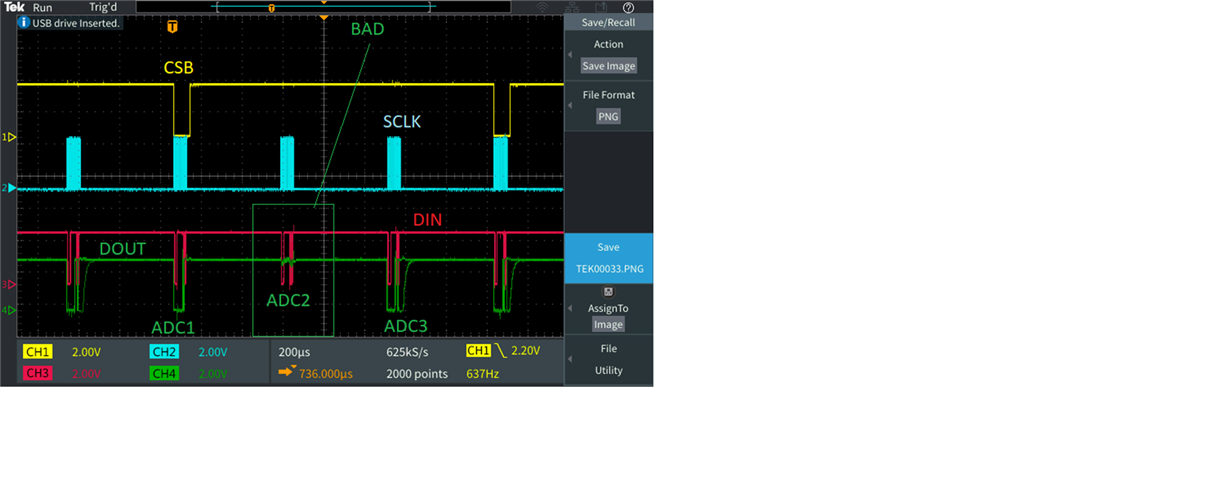Toggle the CH3 channel badge

[x=38, y=373]
